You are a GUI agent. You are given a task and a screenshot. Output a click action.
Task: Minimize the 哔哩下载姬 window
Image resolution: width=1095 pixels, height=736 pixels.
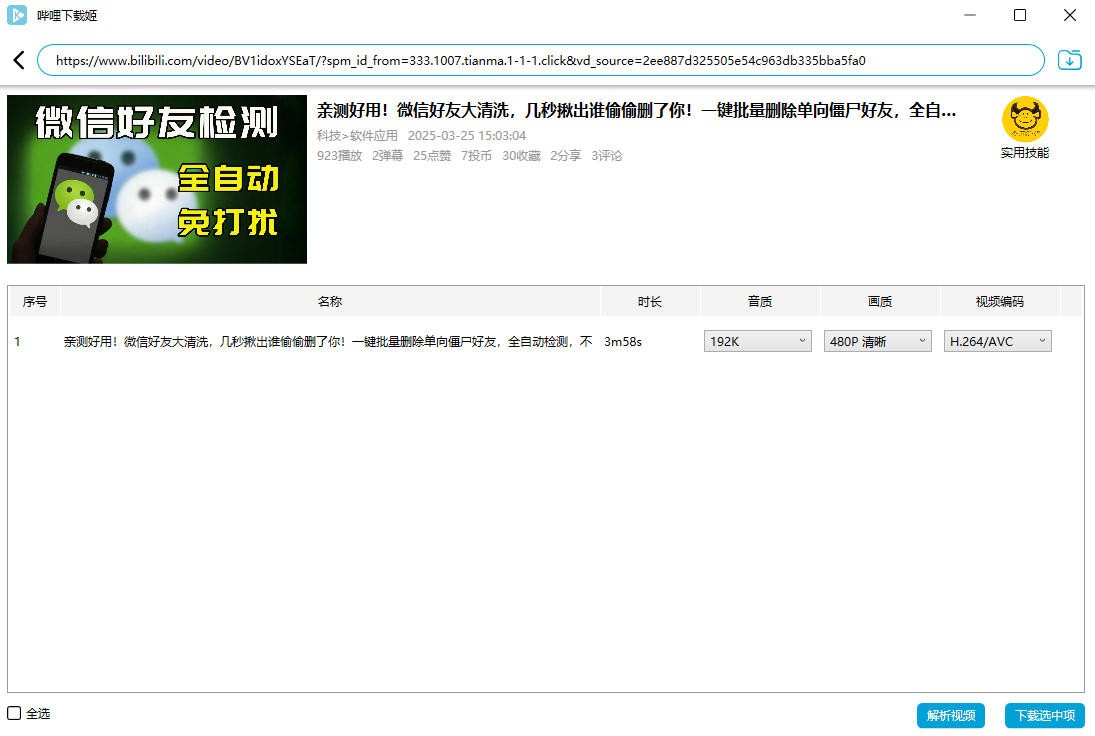(969, 15)
